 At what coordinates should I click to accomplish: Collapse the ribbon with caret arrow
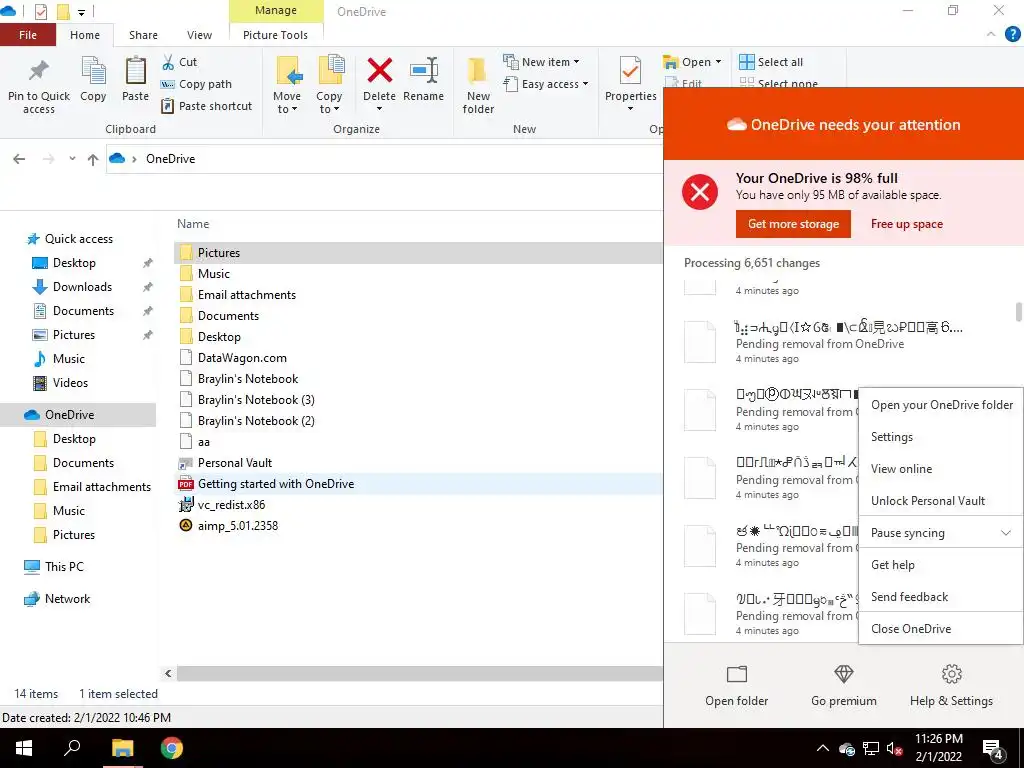point(991,35)
